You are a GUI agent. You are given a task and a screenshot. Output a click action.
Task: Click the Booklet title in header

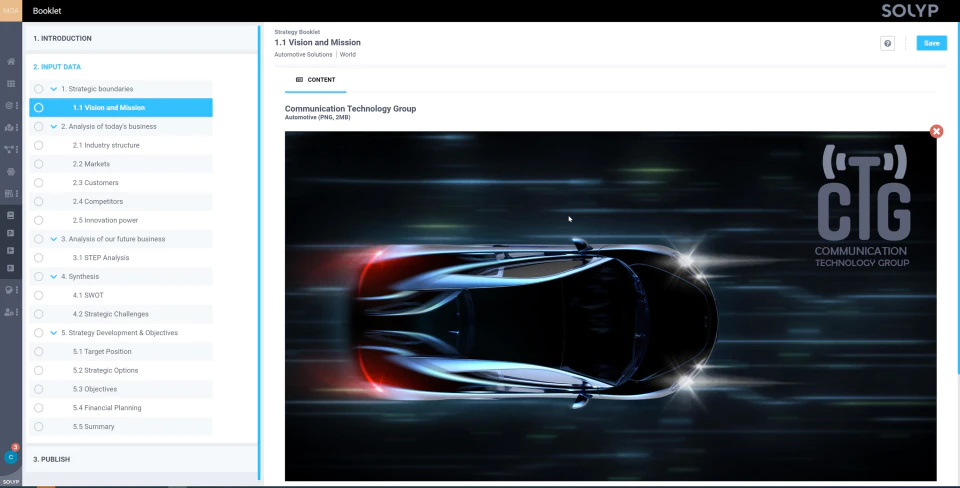click(x=47, y=11)
